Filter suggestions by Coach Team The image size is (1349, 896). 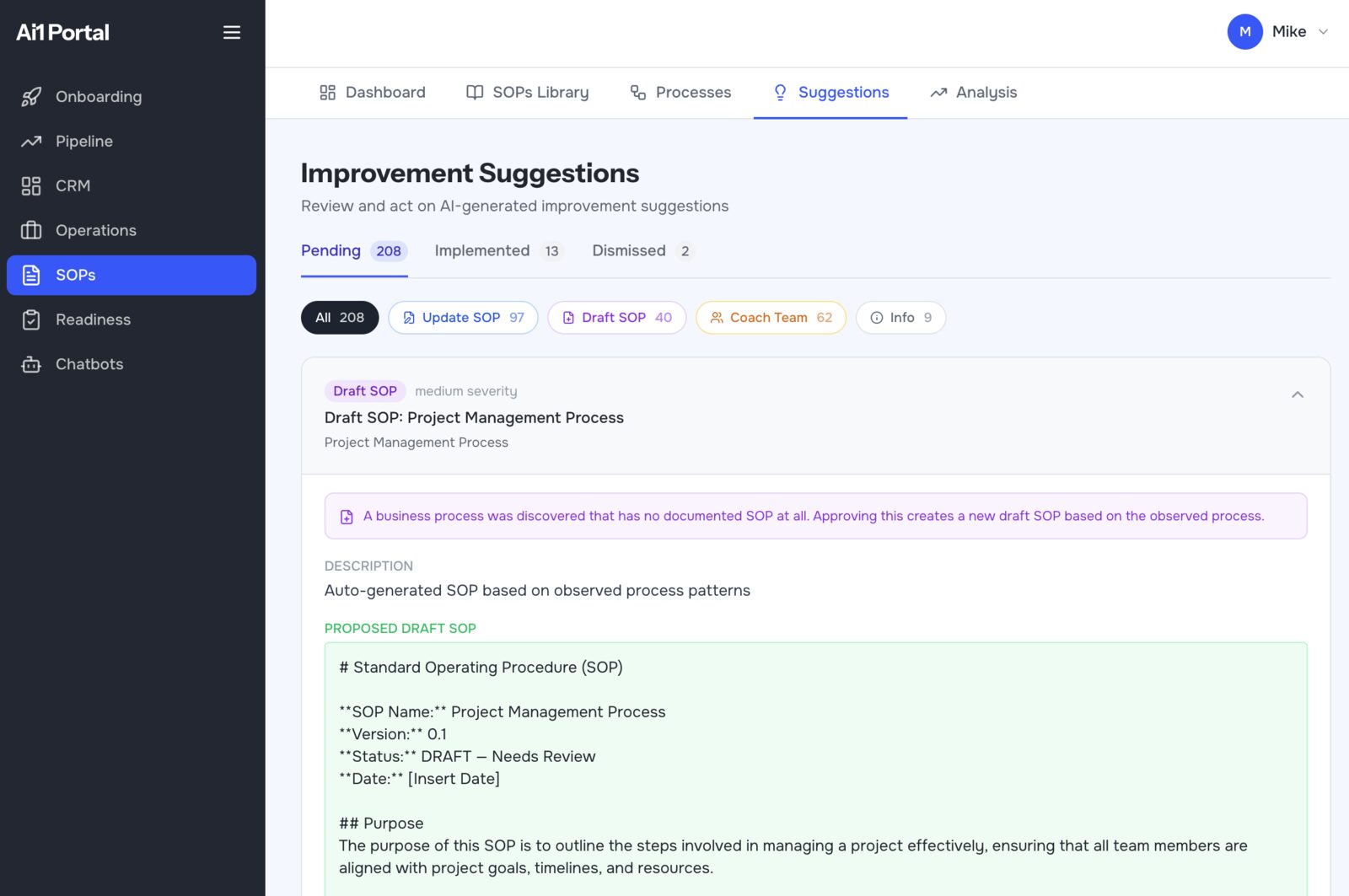tap(771, 318)
